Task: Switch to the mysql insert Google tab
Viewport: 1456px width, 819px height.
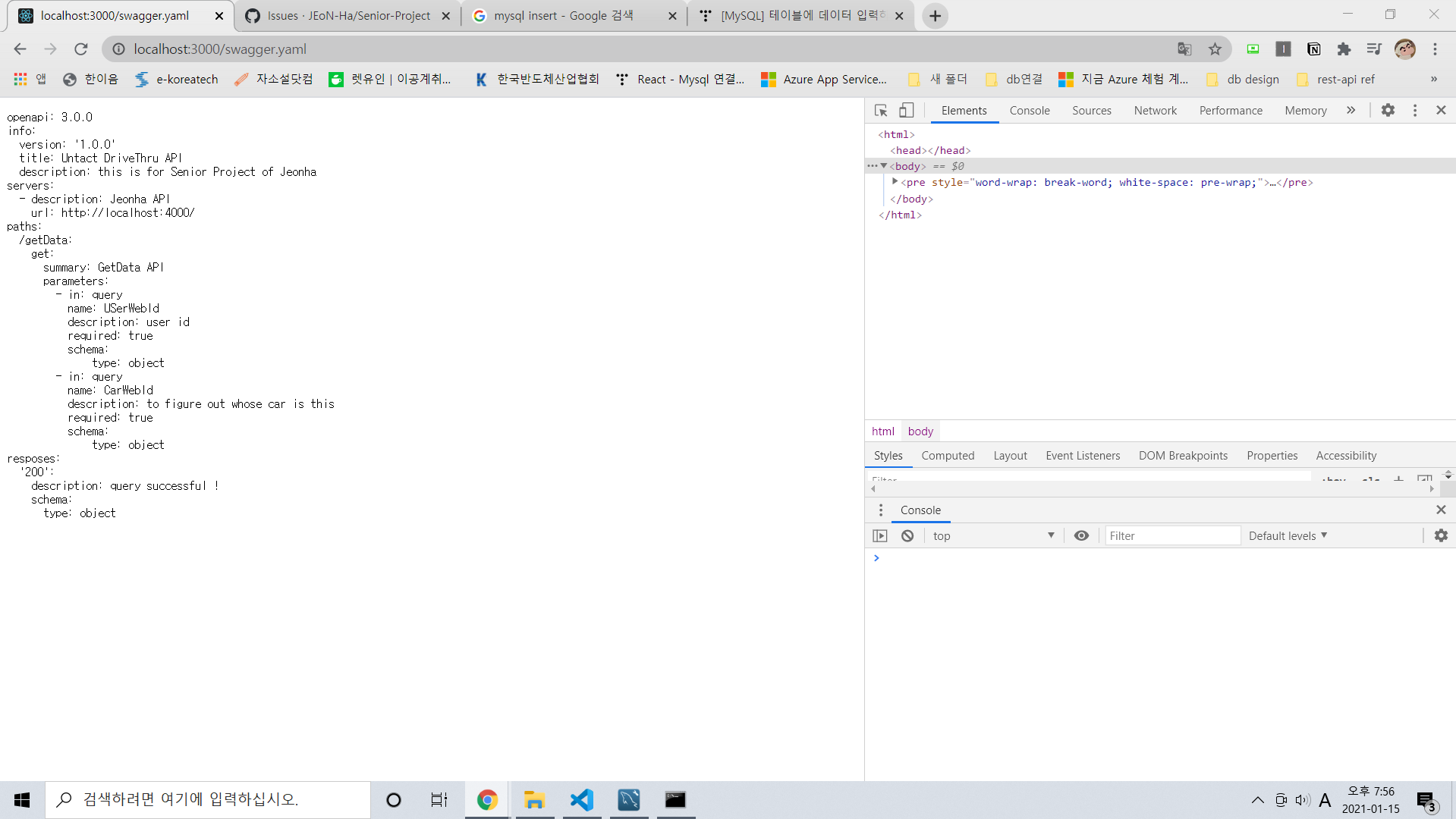Action: pos(574,16)
